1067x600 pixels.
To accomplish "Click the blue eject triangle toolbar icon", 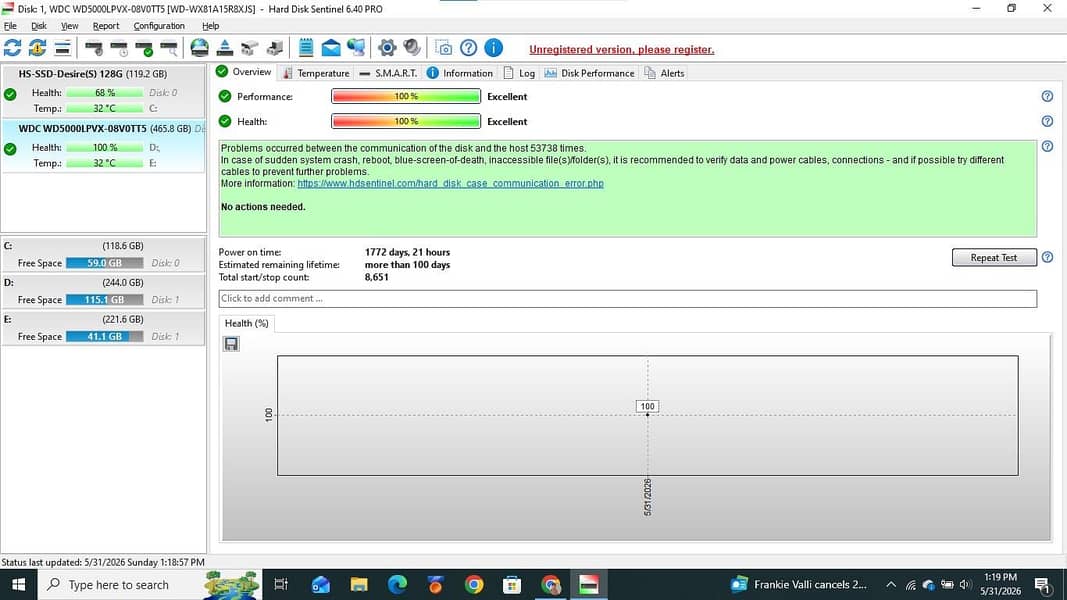I will coord(225,48).
